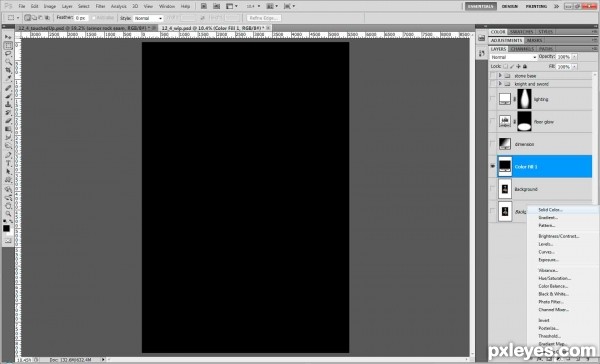
Task: Switch to 12_4_touchedUp.psd document tab
Action: (86, 28)
